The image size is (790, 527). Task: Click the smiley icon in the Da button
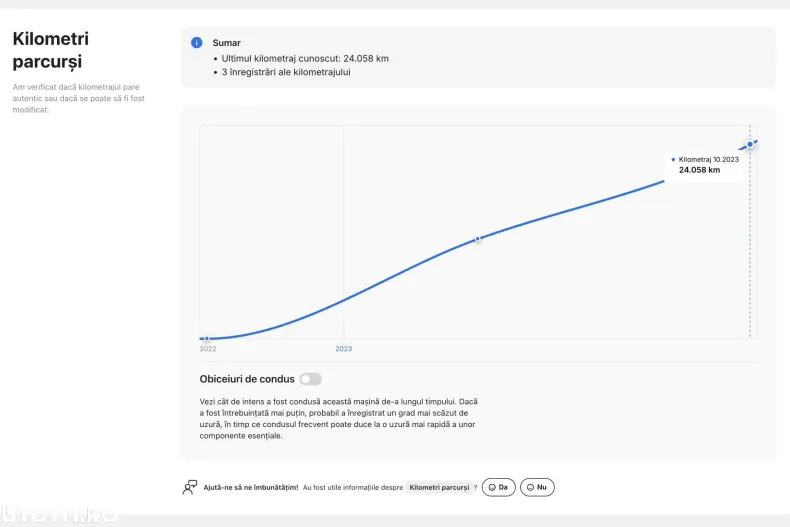[x=491, y=487]
